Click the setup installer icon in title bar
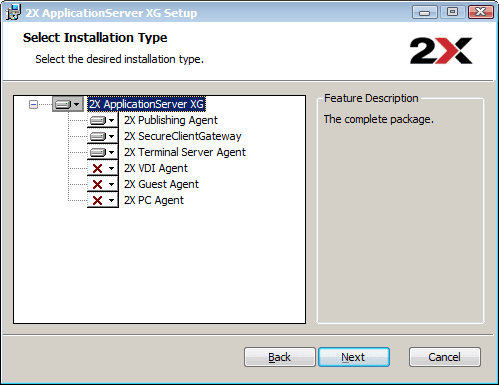The width and height of the screenshot is (499, 385). pyautogui.click(x=13, y=12)
